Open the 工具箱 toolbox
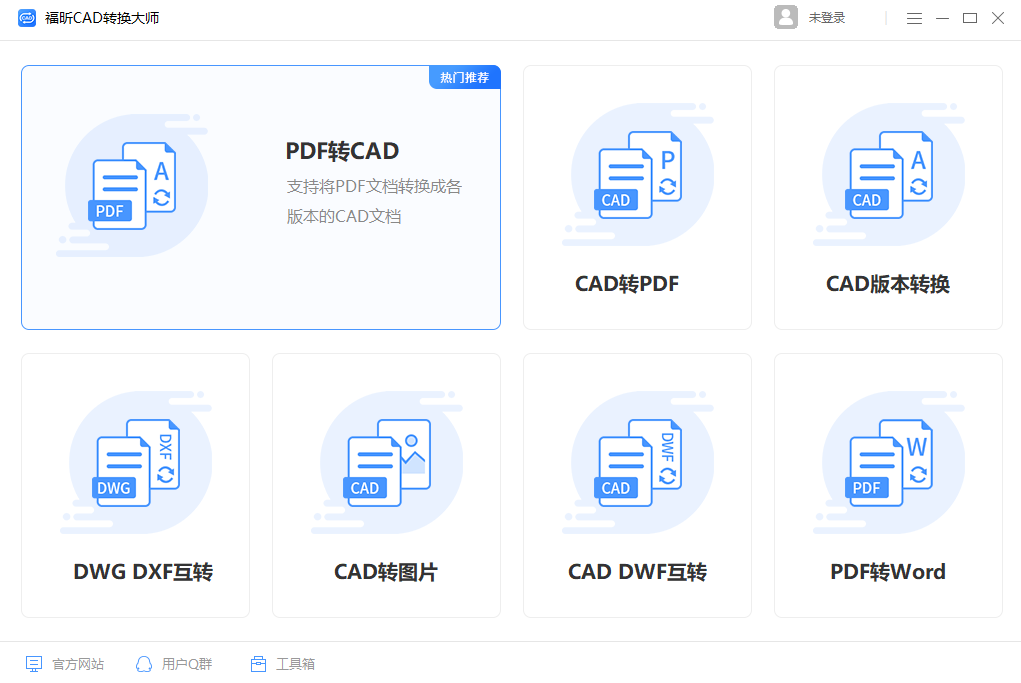 click(284, 664)
